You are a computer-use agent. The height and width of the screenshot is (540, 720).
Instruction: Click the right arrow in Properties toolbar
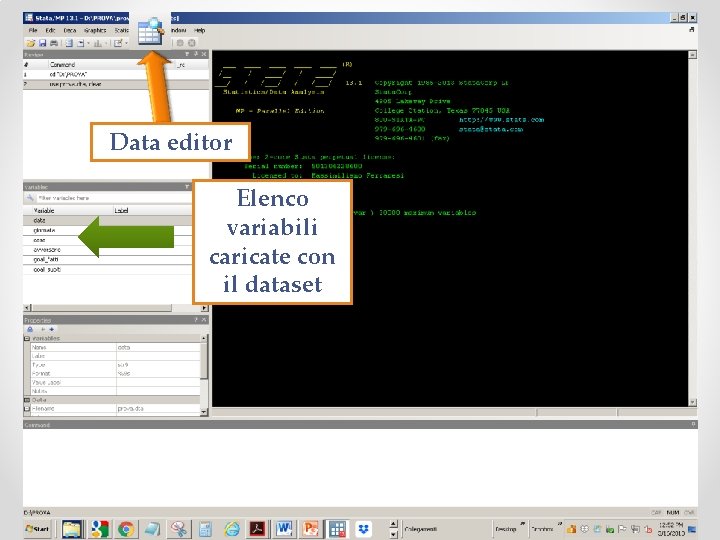point(51,329)
